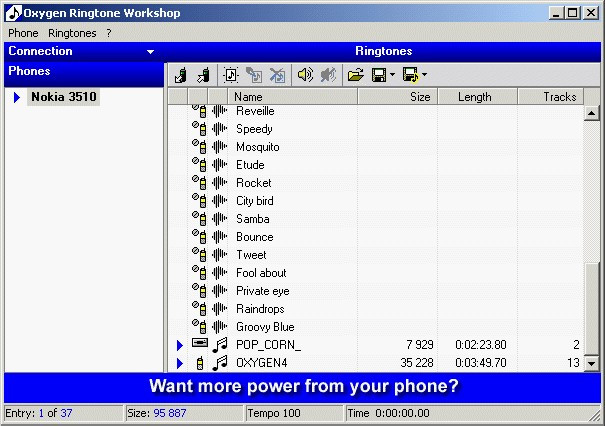This screenshot has height=426, width=605.
Task: Expand the Connection panel dropdown arrow
Action: [150, 52]
